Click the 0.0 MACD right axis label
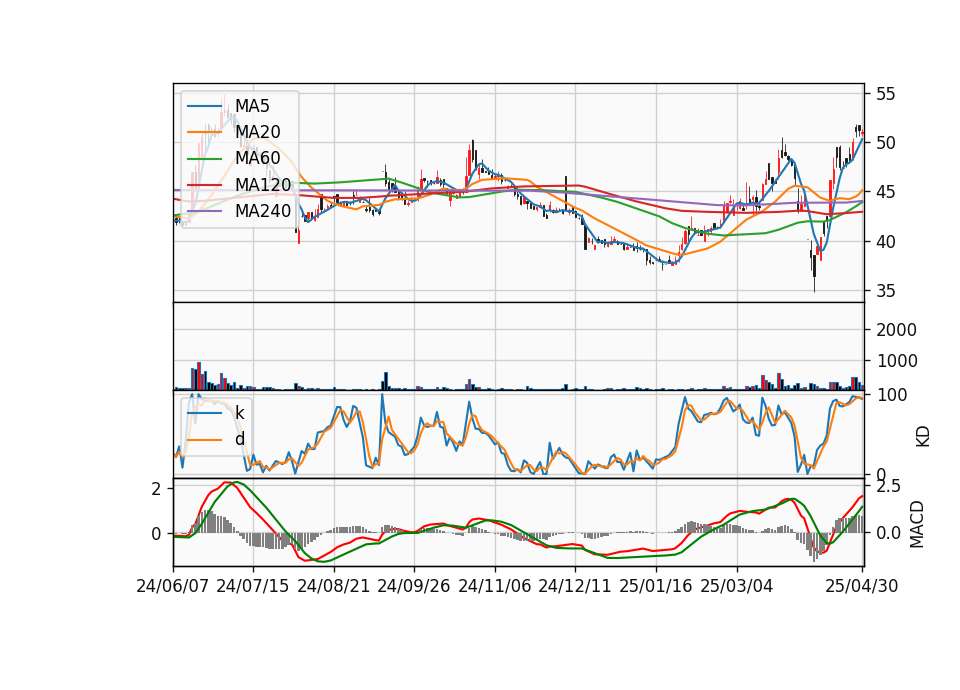 coord(889,533)
